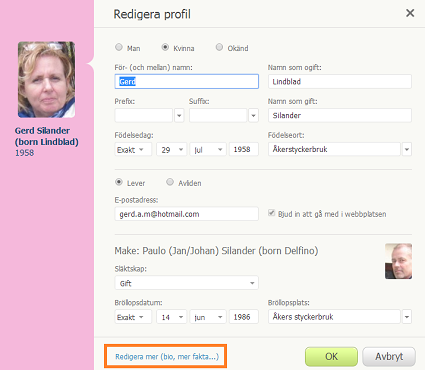425x370 pixels.
Task: Open the Släktskap dropdown showing Gift
Action: [x=187, y=283]
